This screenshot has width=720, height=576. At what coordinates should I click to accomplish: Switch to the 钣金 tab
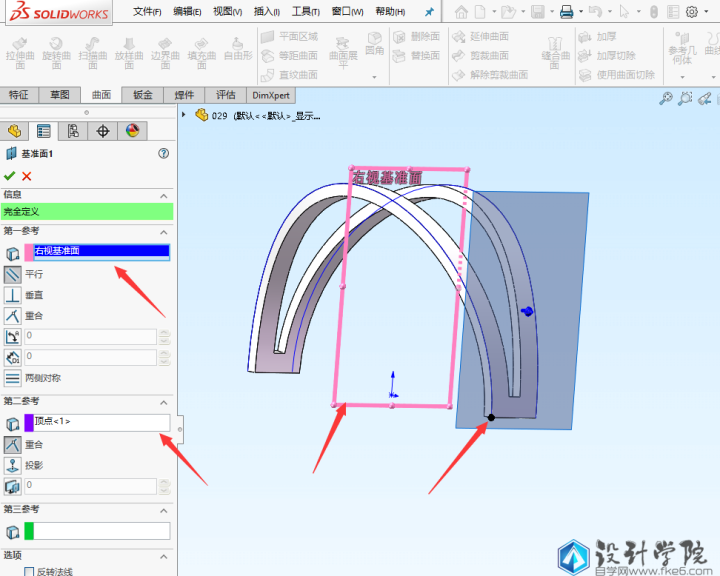tap(143, 95)
